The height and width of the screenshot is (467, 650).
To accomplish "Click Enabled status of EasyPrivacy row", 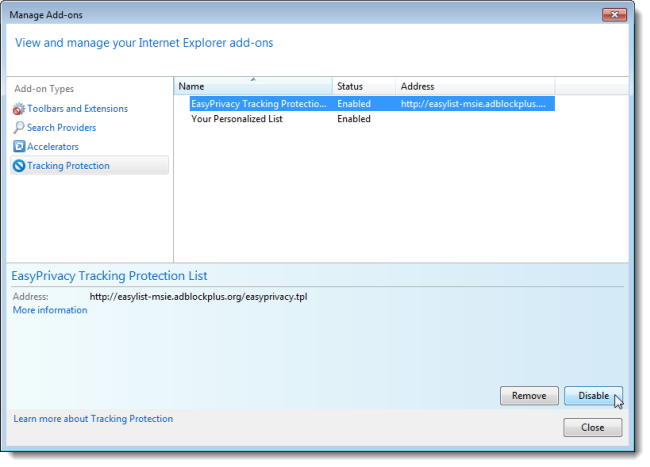I will 354,104.
